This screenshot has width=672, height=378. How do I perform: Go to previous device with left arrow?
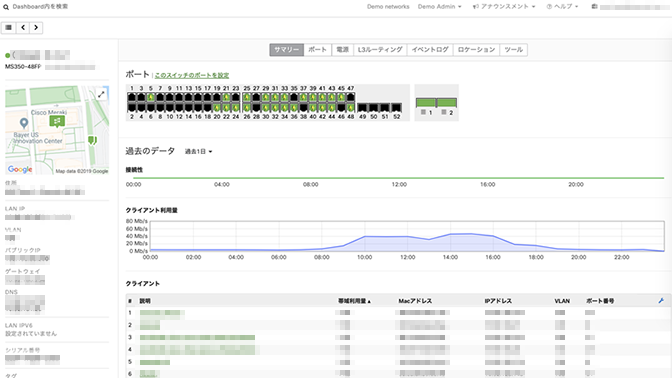point(23,27)
